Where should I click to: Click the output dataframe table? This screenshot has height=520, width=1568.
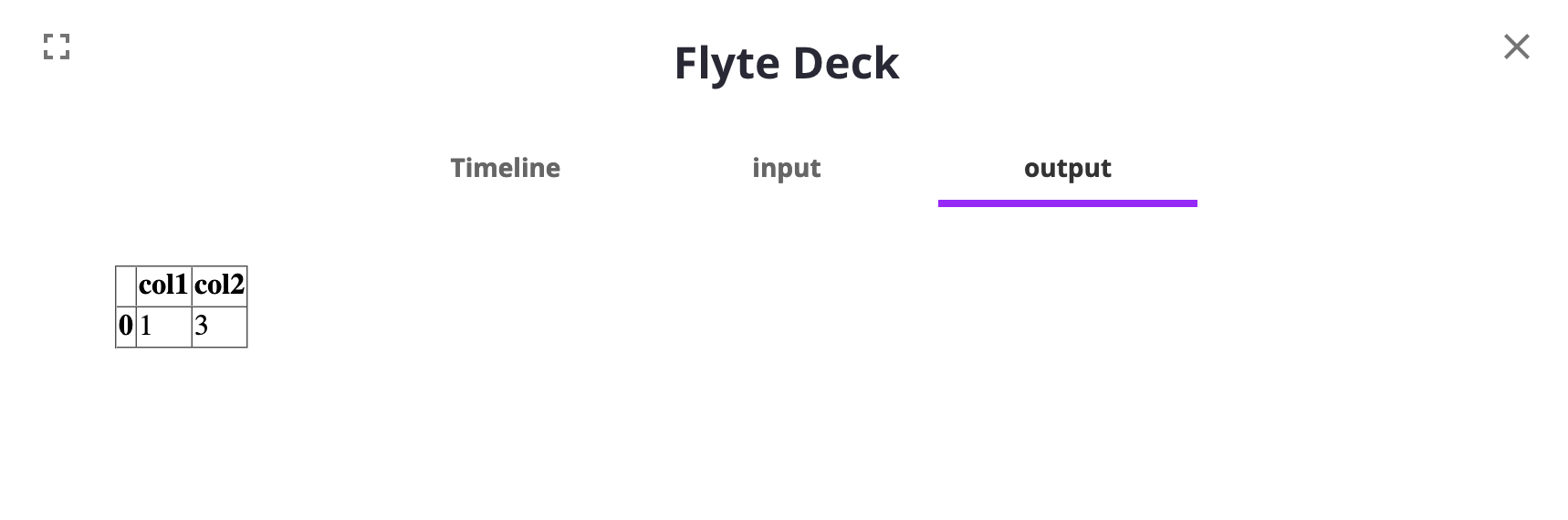click(182, 307)
